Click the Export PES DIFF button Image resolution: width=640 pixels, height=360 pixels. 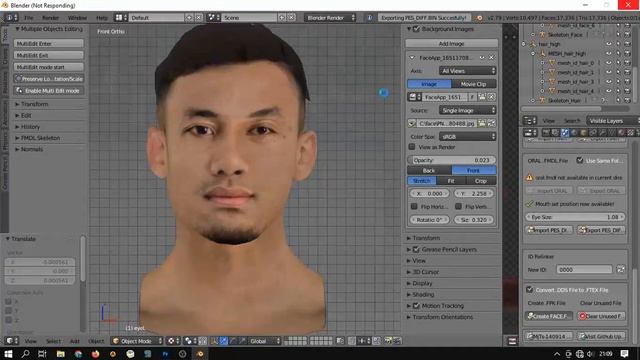602,230
